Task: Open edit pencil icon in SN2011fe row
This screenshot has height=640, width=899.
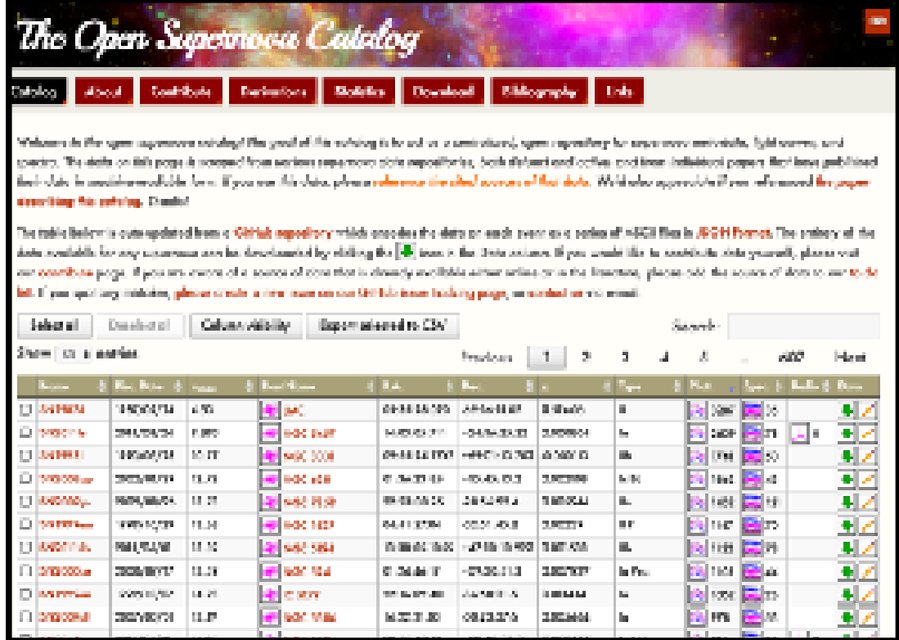Action: tap(867, 434)
